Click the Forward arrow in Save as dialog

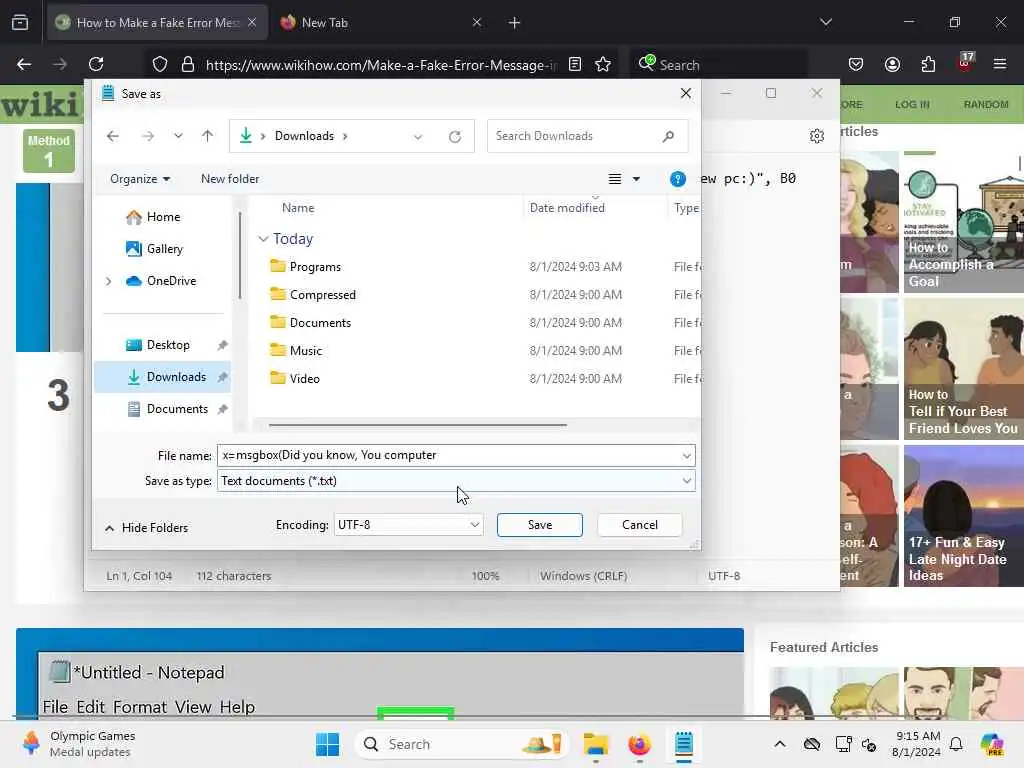tap(148, 136)
